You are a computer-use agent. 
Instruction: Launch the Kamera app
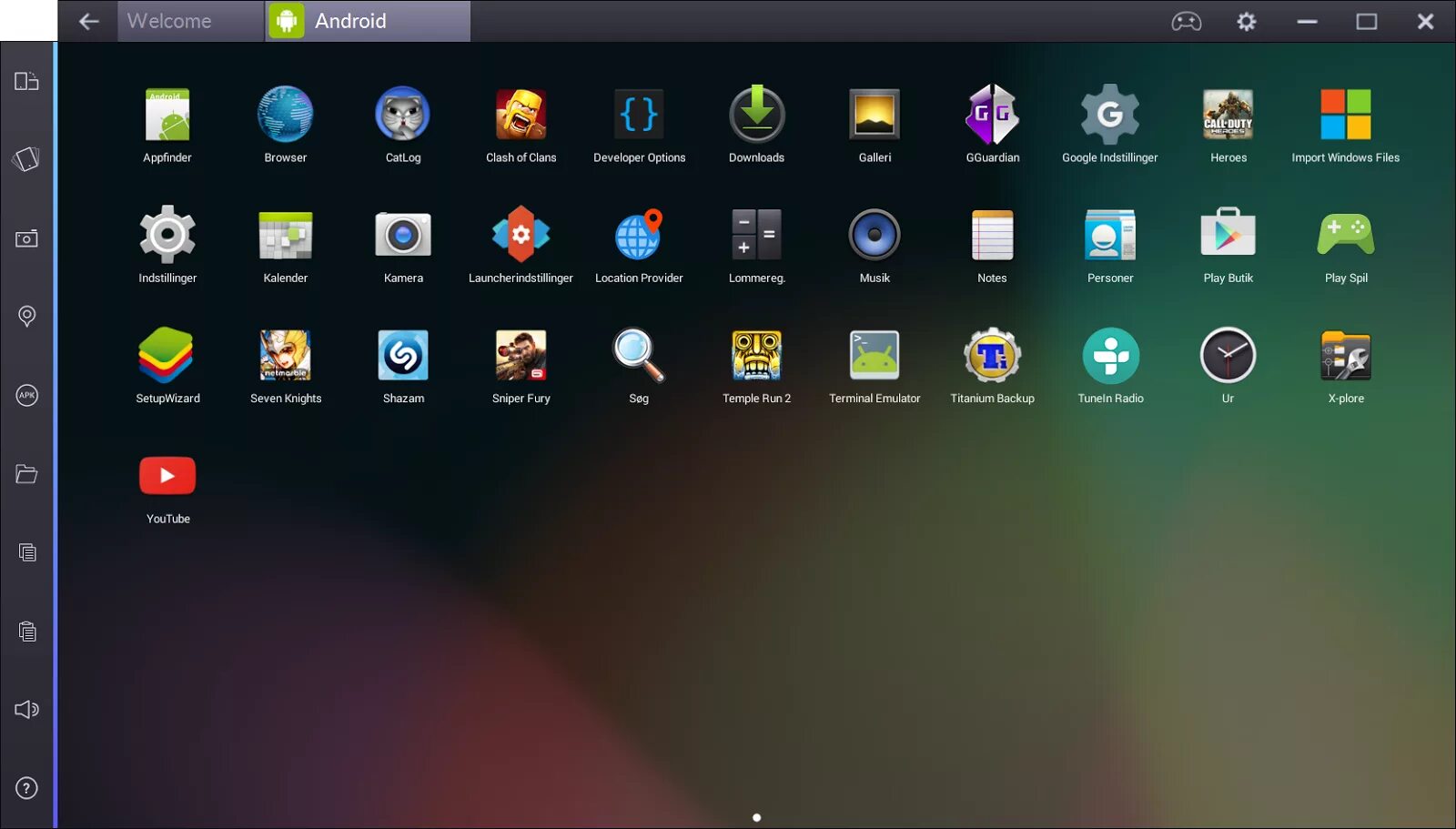pyautogui.click(x=403, y=235)
